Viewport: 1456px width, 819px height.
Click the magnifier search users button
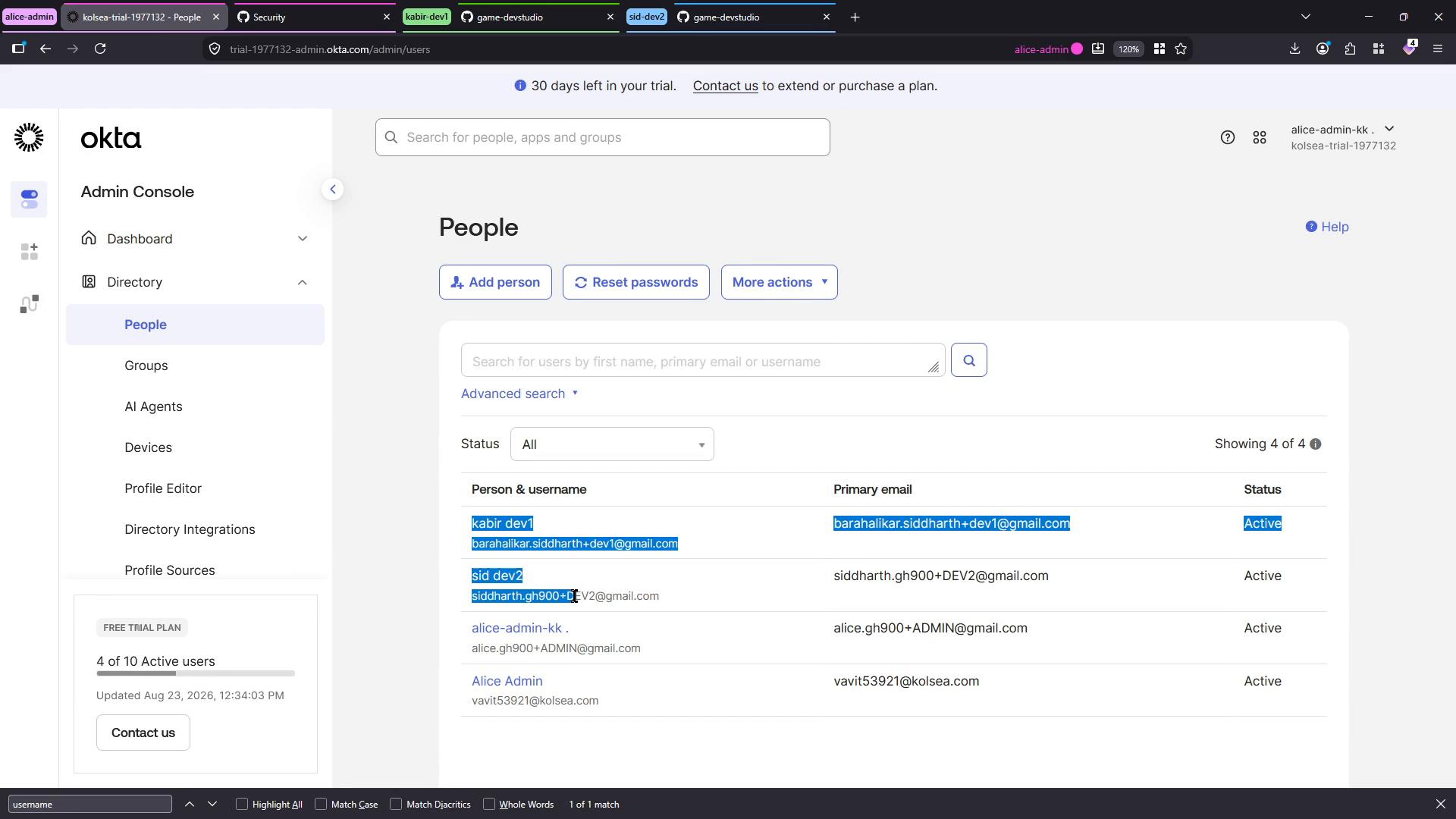click(968, 360)
